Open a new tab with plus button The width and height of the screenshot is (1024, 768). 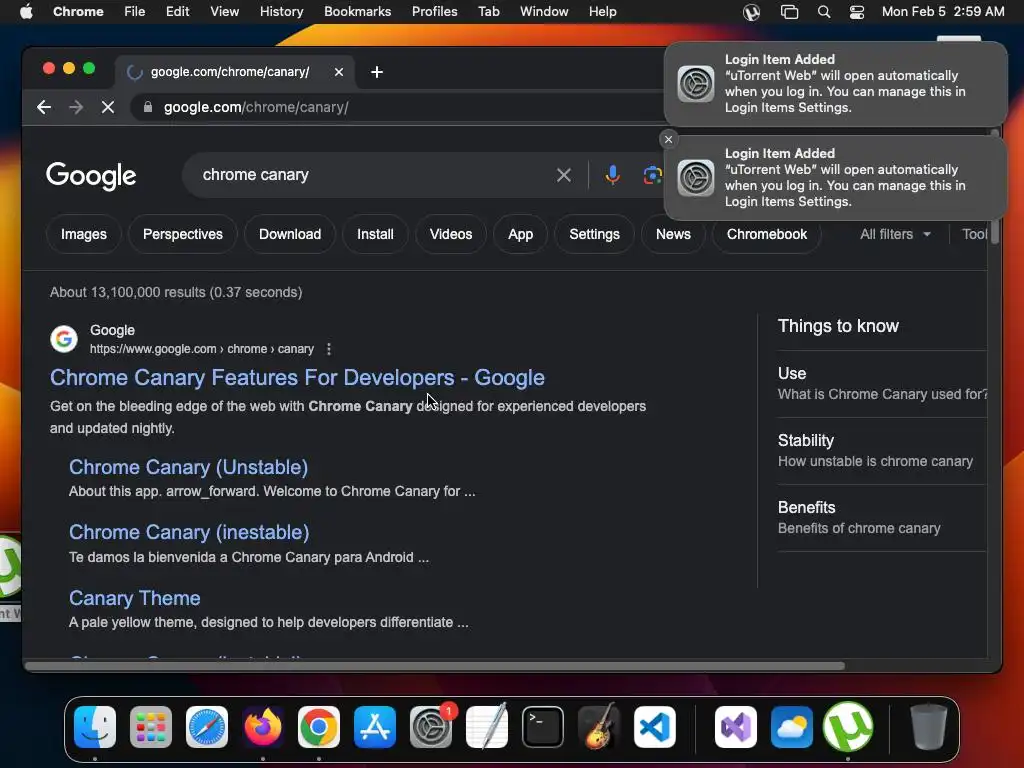coord(377,72)
